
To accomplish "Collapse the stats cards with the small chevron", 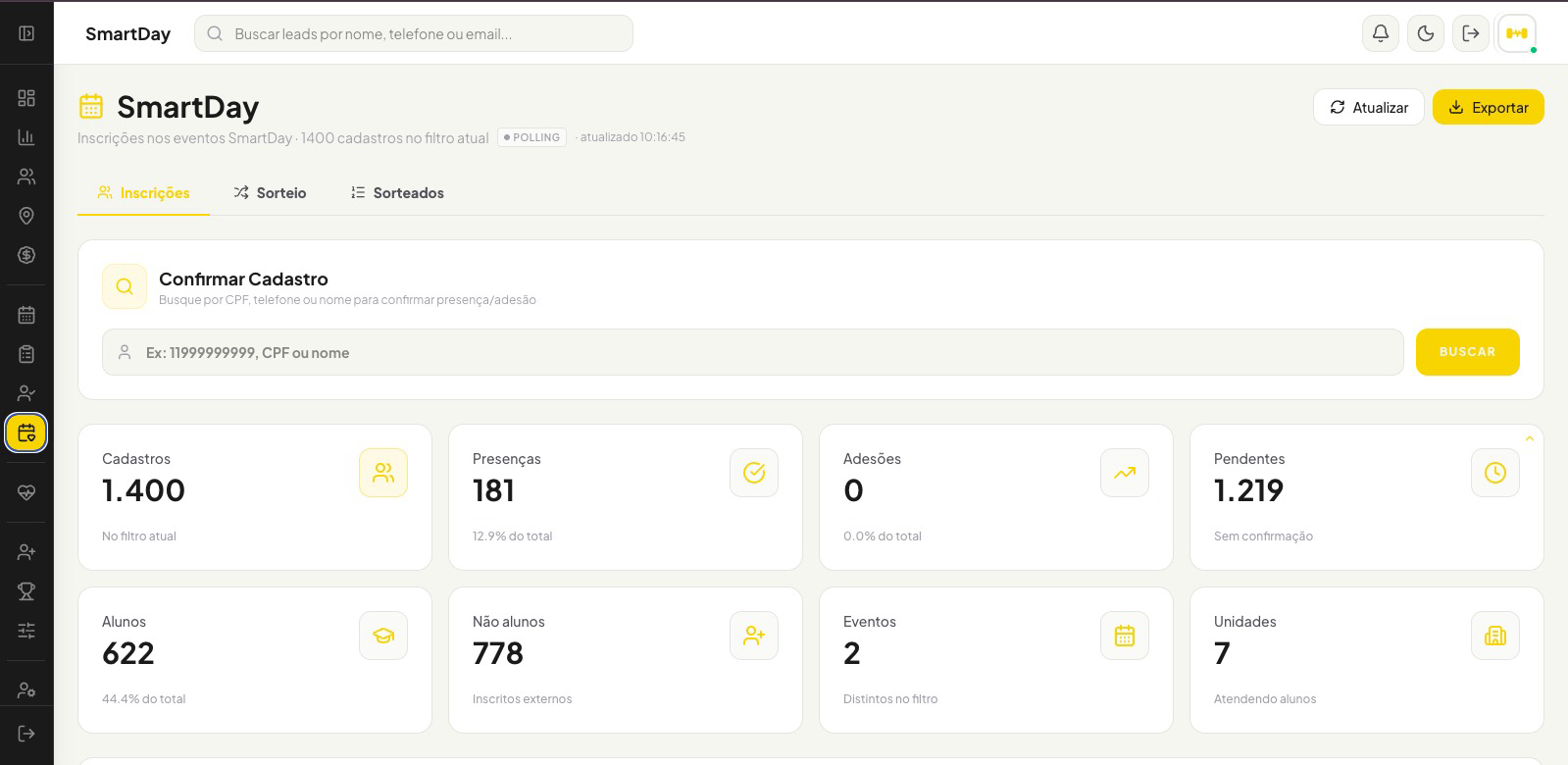I will click(1529, 438).
